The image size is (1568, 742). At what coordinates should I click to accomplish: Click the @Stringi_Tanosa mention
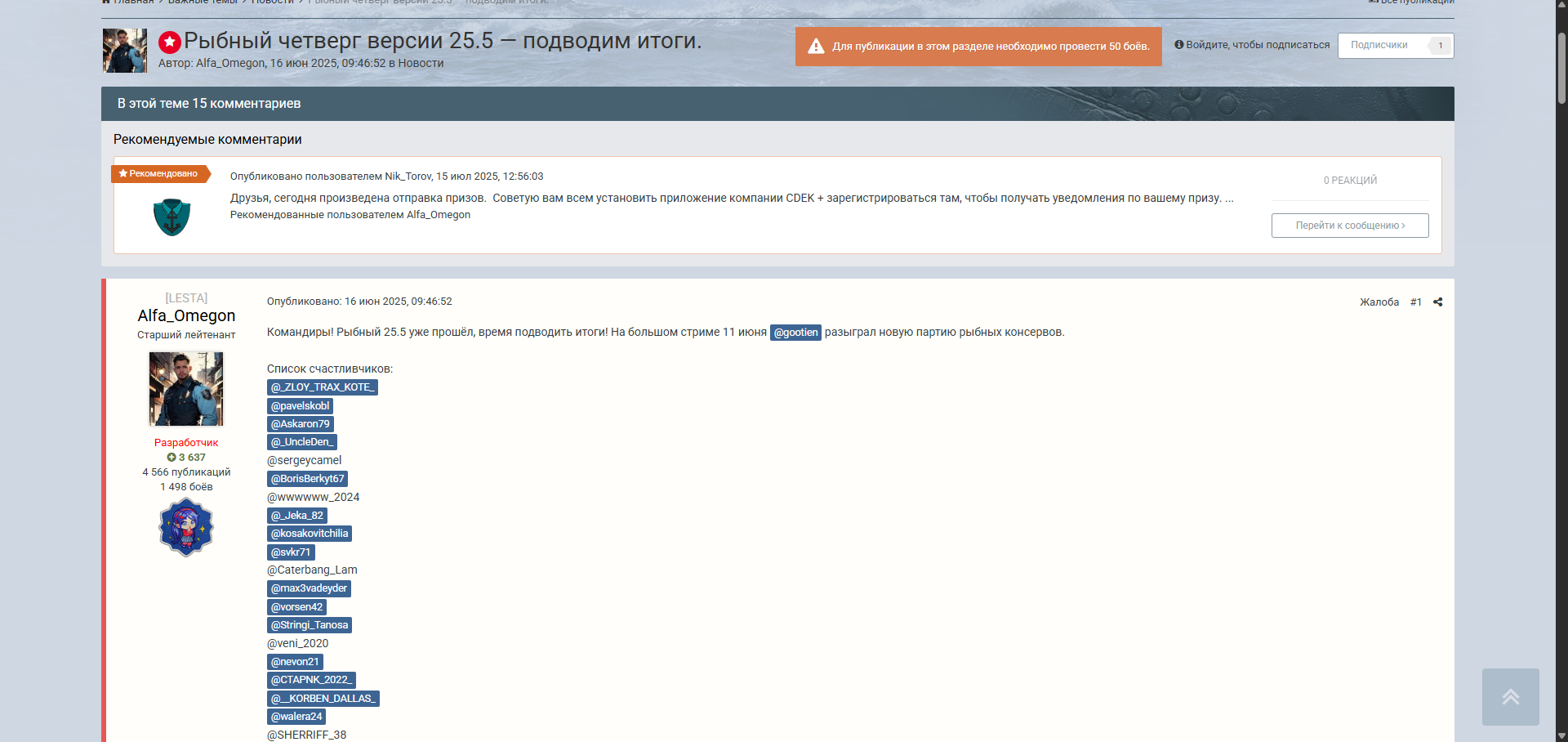pyautogui.click(x=310, y=625)
